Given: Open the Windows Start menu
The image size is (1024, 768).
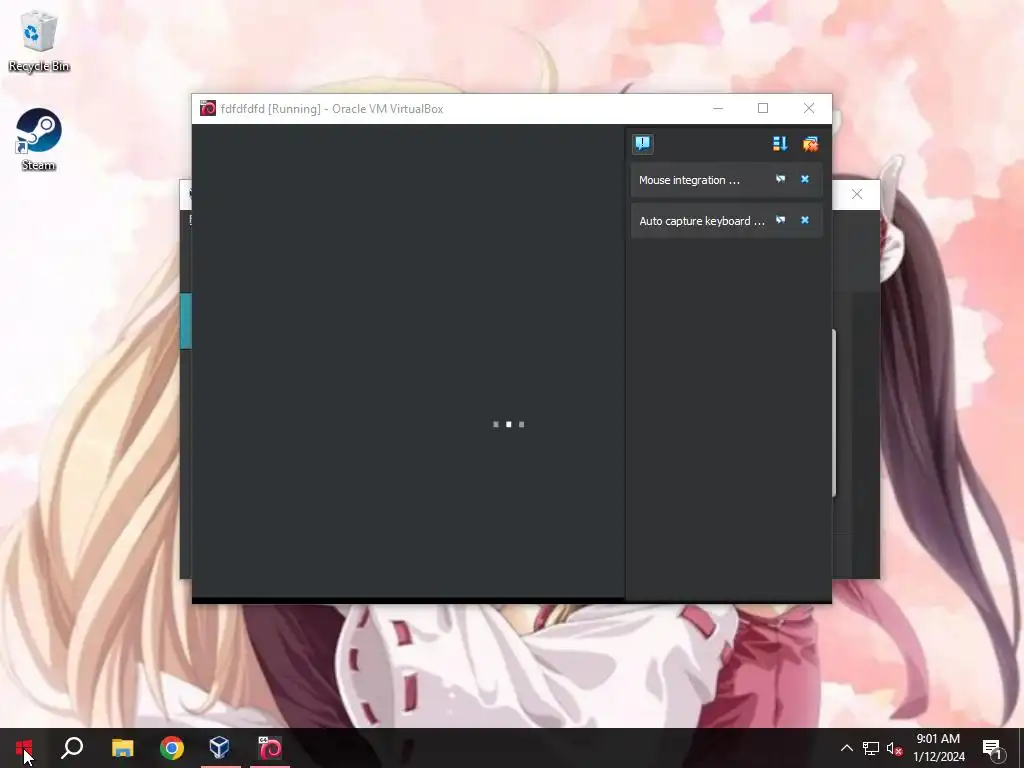Looking at the screenshot, I should click(24, 748).
